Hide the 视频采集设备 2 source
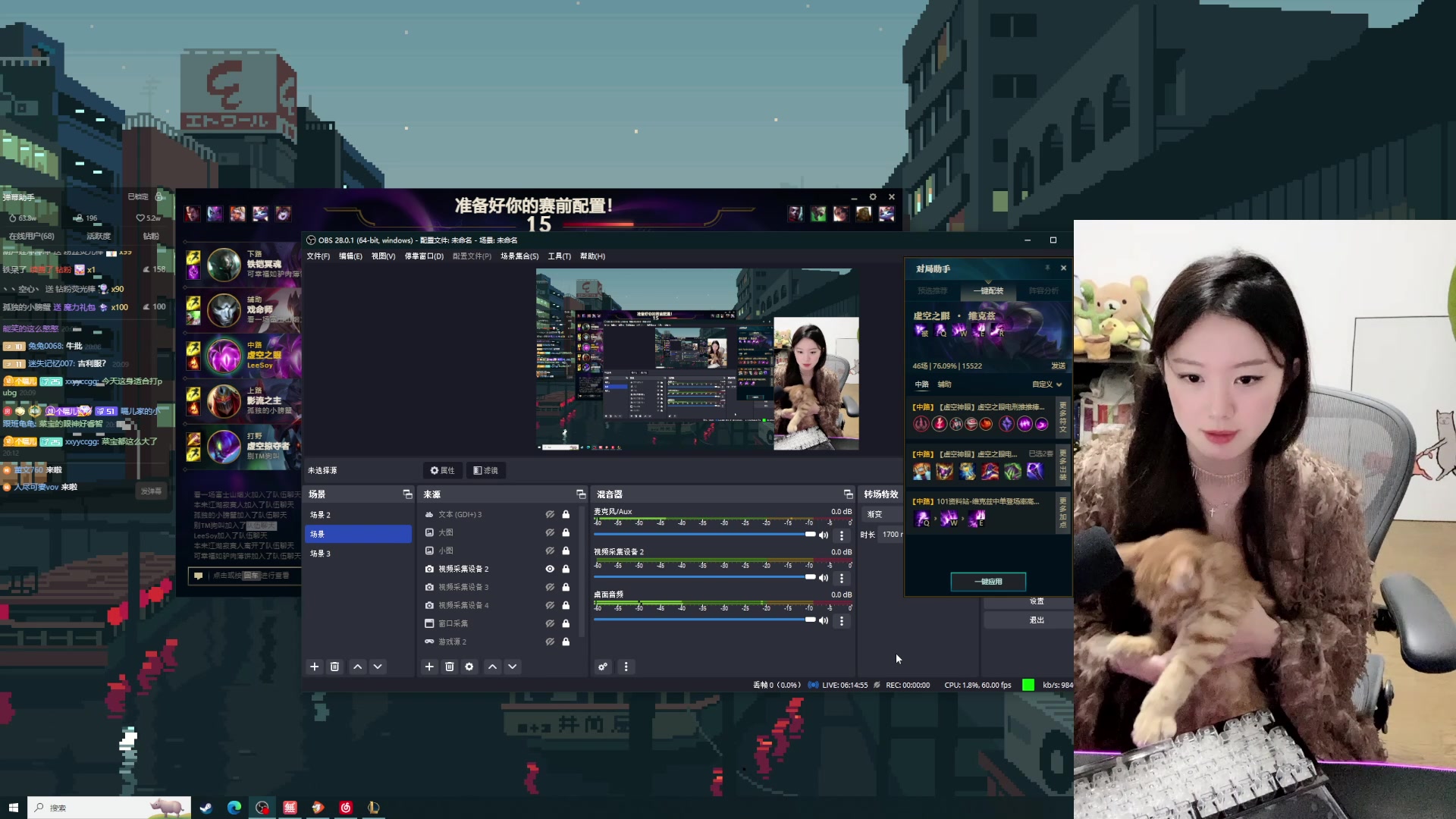The image size is (1456, 819). tap(550, 569)
